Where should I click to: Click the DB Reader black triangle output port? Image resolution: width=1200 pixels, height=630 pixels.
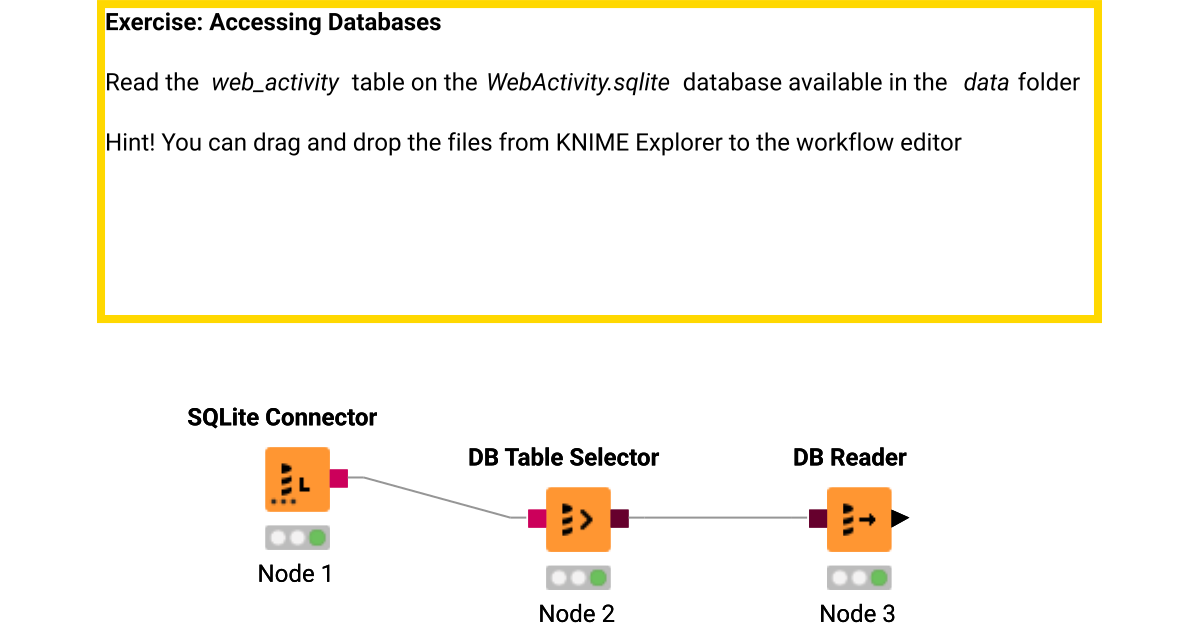[x=901, y=519]
